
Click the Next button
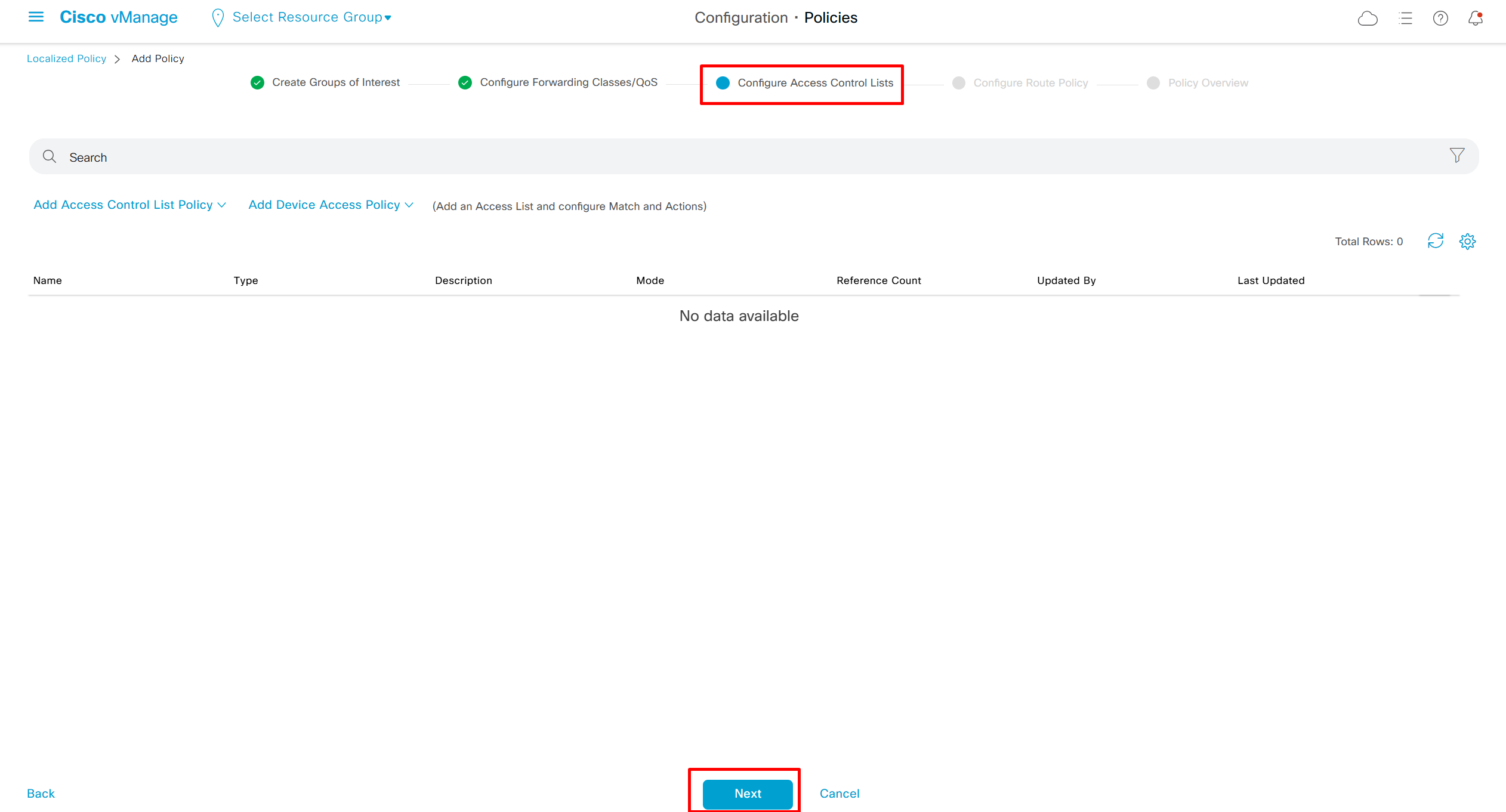pyautogui.click(x=747, y=794)
